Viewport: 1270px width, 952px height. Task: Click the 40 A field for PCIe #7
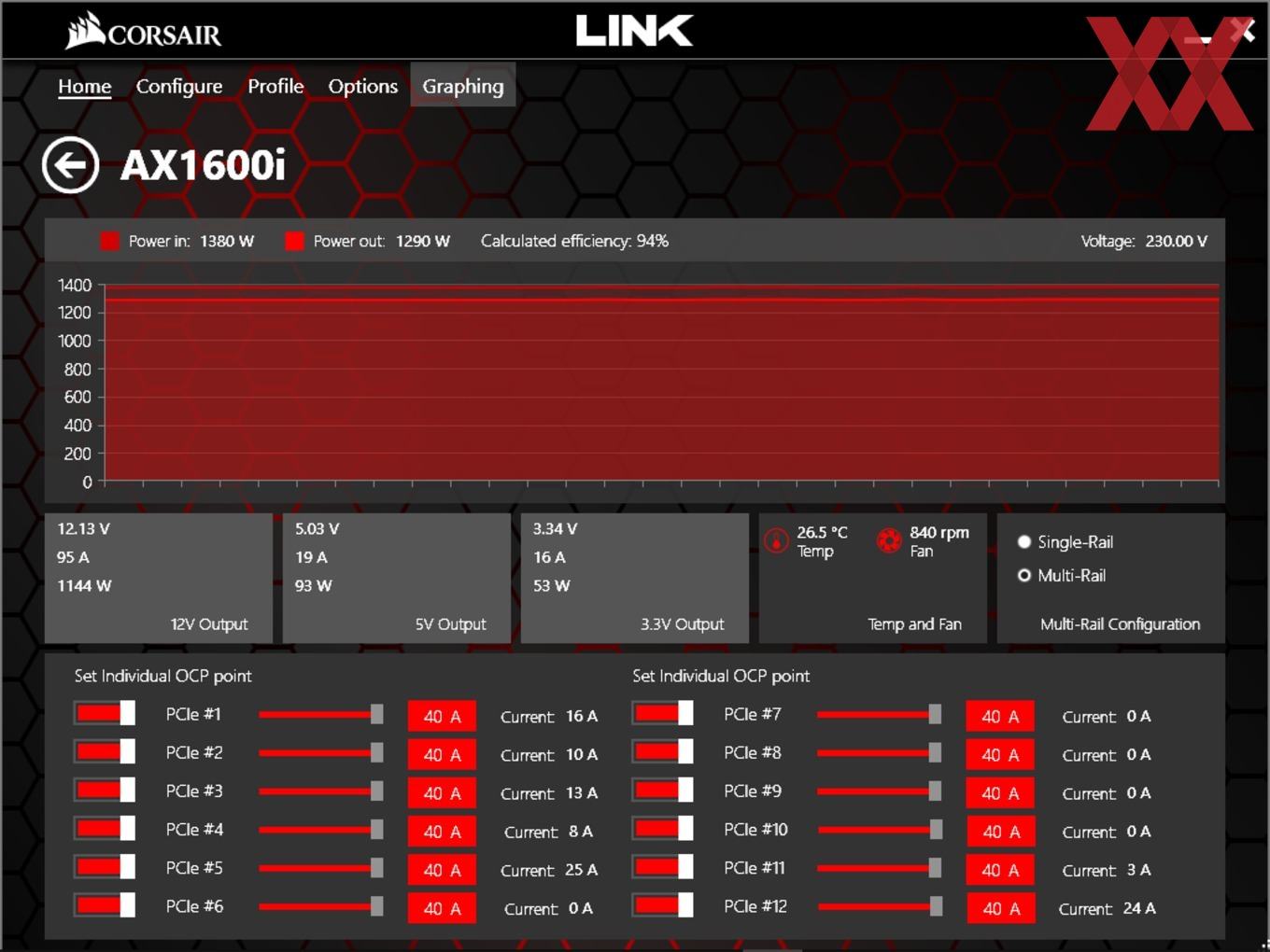pos(1000,716)
